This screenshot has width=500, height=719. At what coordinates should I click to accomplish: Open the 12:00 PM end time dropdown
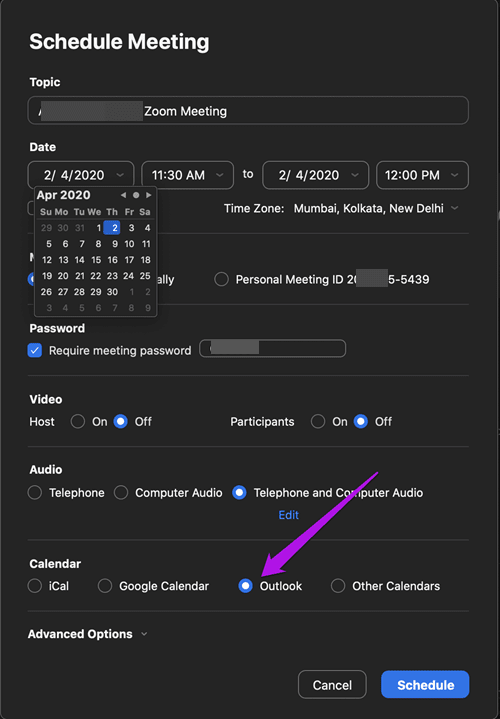[x=422, y=175]
